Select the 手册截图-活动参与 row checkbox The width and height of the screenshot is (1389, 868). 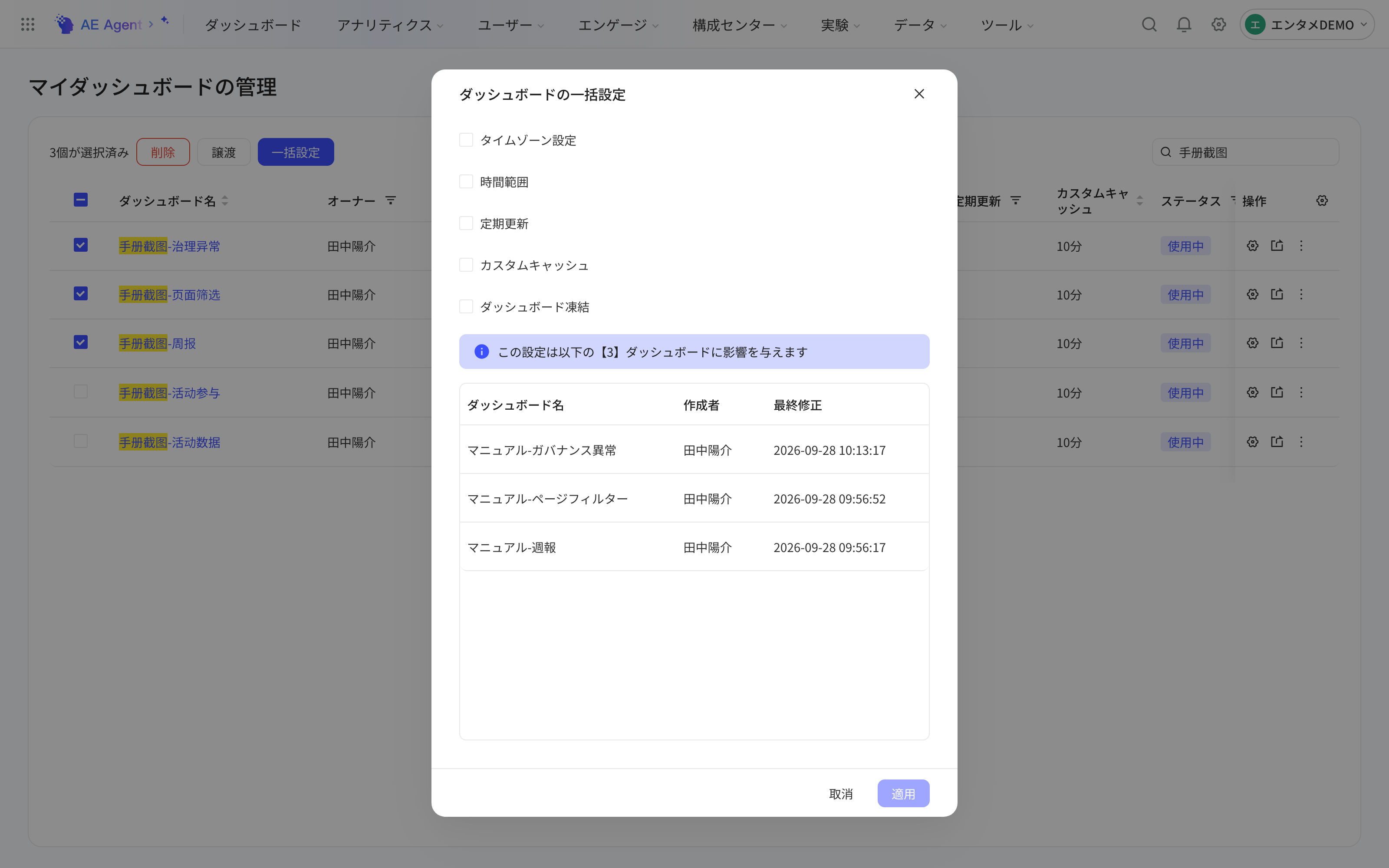click(80, 391)
